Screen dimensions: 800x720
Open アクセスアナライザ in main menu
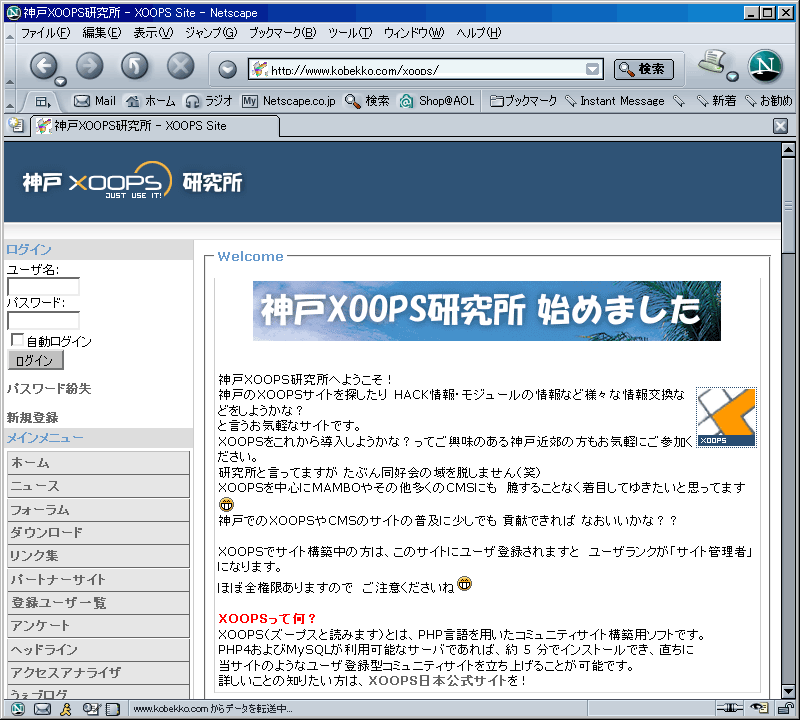[98, 673]
